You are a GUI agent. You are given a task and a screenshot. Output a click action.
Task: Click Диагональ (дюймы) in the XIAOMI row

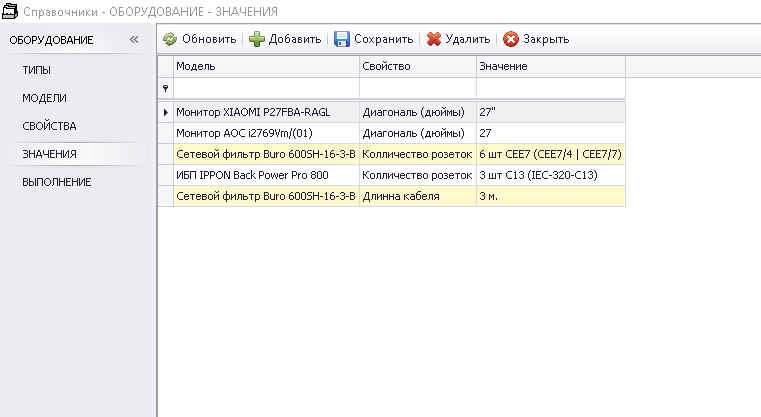pos(418,112)
